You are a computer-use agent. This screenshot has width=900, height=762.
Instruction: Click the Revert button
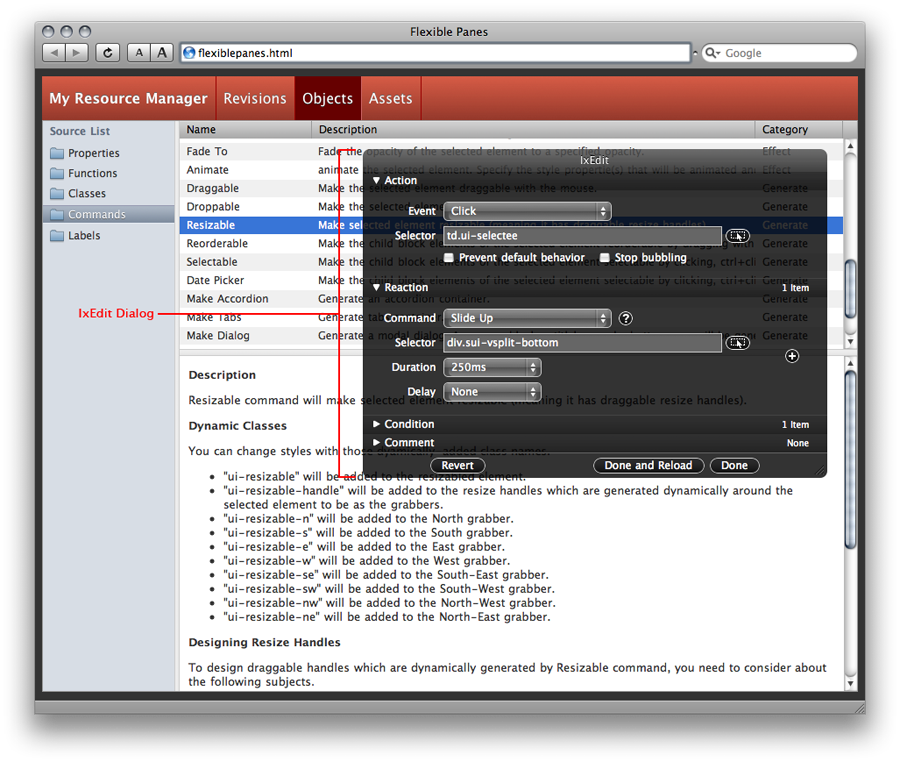pyautogui.click(x=458, y=465)
